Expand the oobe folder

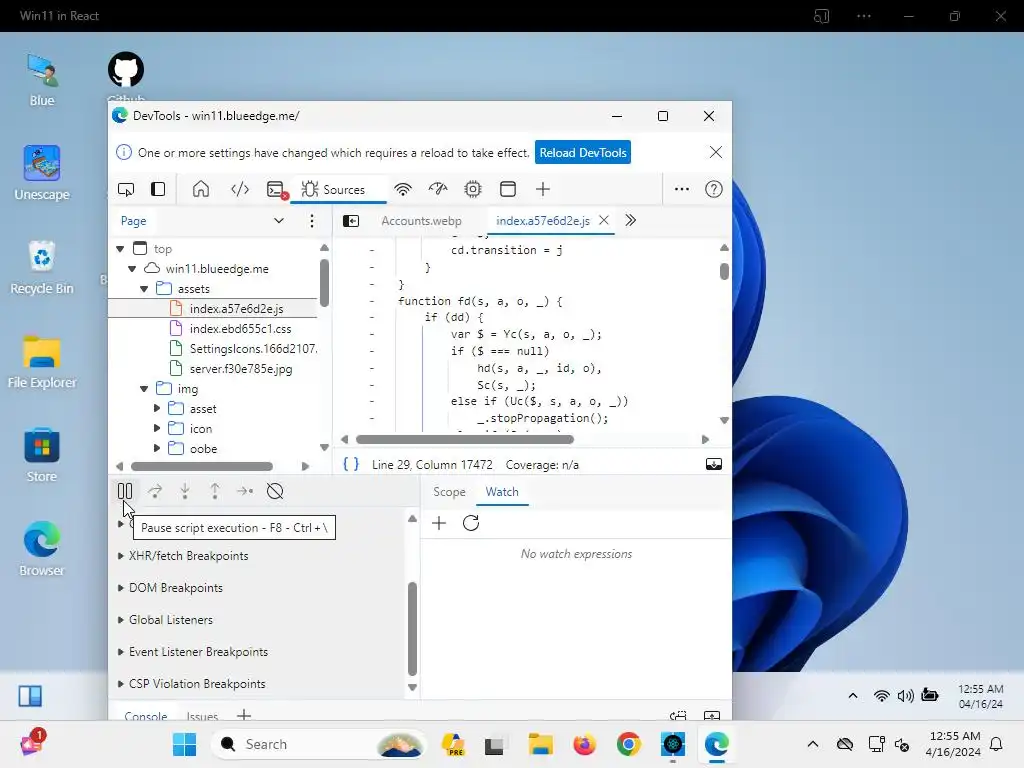point(157,449)
